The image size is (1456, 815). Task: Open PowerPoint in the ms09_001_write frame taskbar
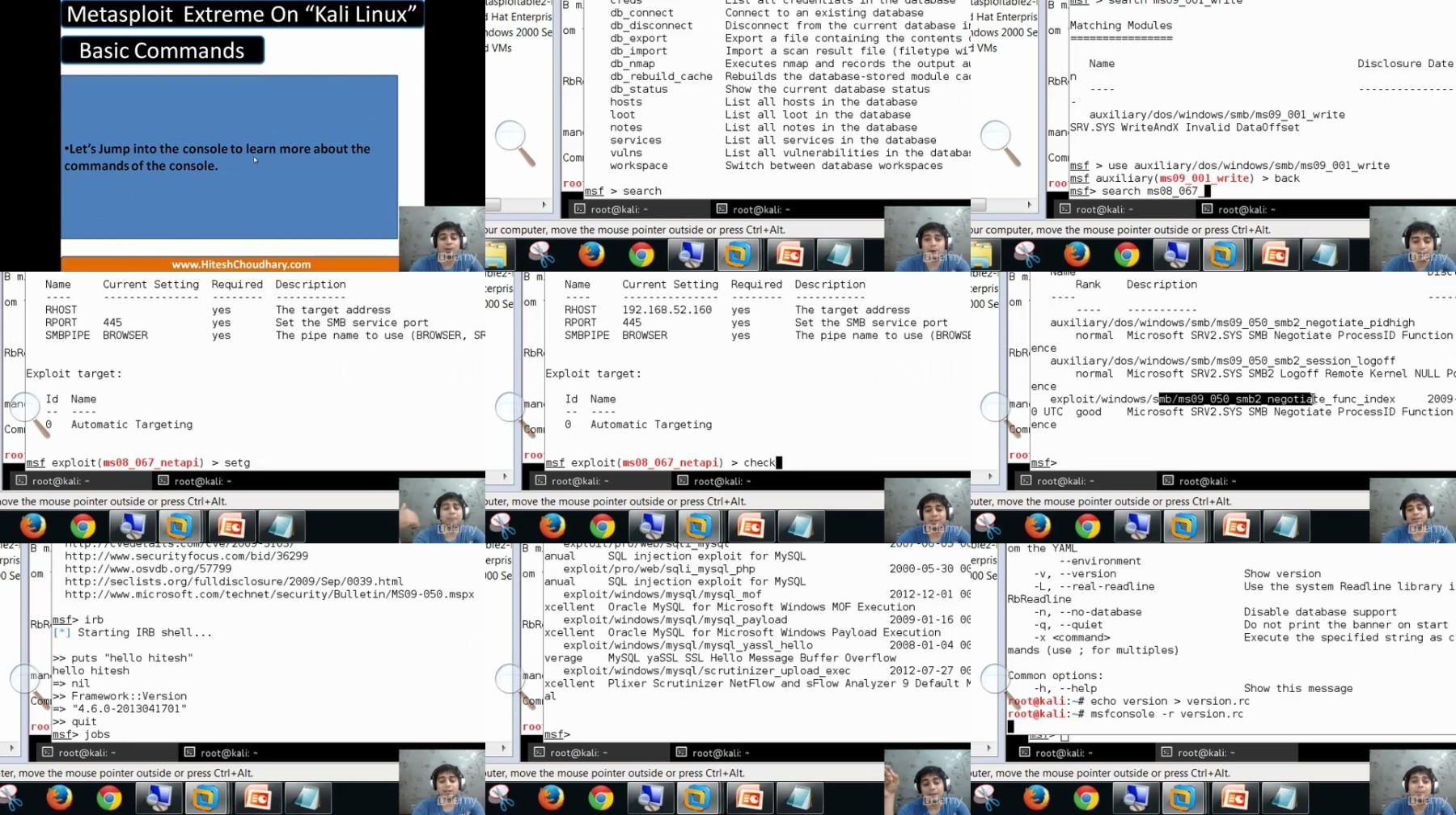[1274, 255]
